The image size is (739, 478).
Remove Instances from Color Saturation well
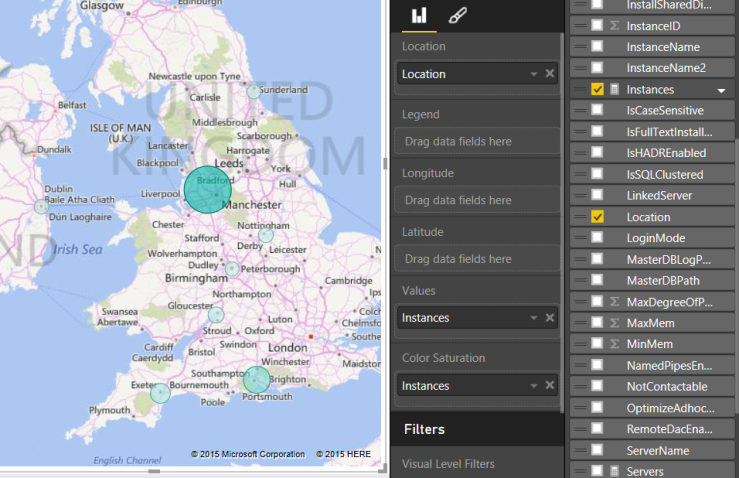(x=550, y=386)
